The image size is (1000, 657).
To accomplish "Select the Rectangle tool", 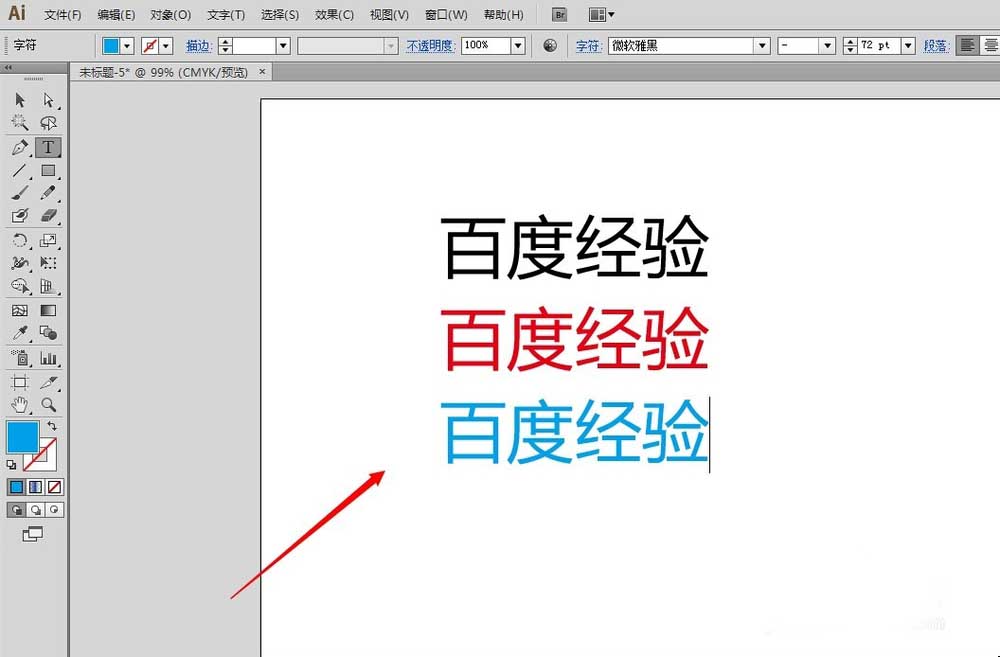I will pos(48,170).
